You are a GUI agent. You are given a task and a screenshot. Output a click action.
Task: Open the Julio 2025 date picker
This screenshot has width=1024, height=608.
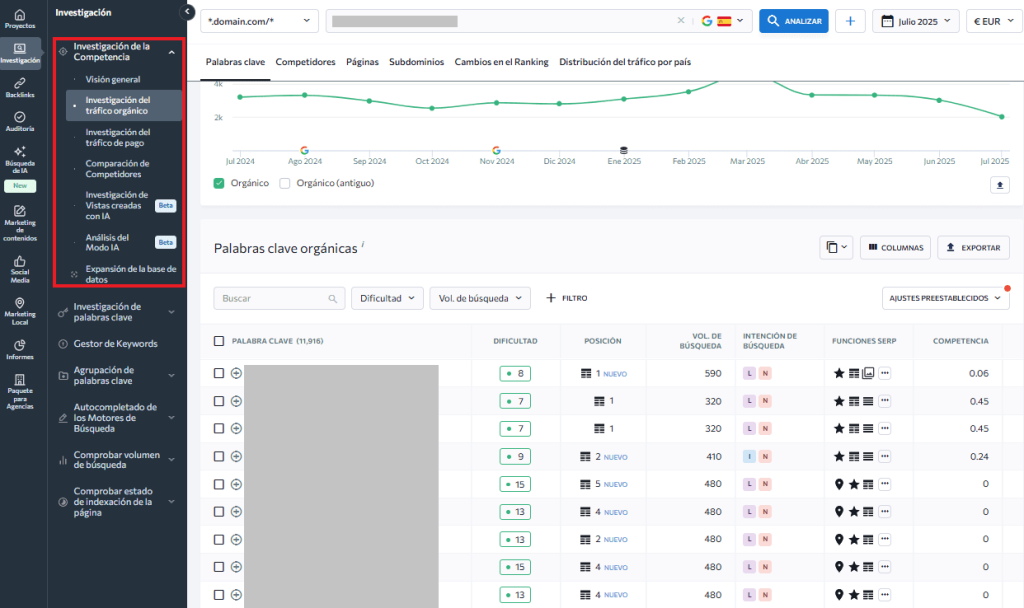pos(916,21)
